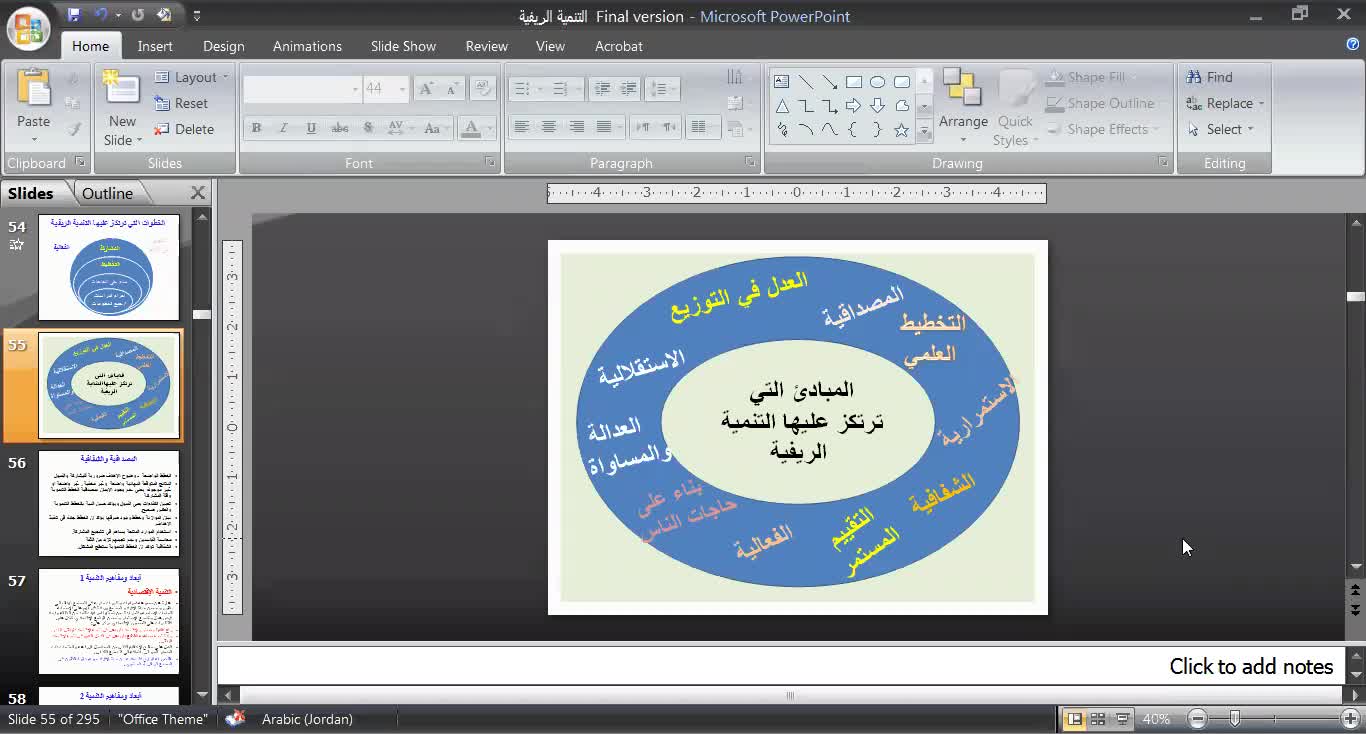The width and height of the screenshot is (1366, 734).
Task: Click the Reset slide button
Action: pyautogui.click(x=181, y=103)
